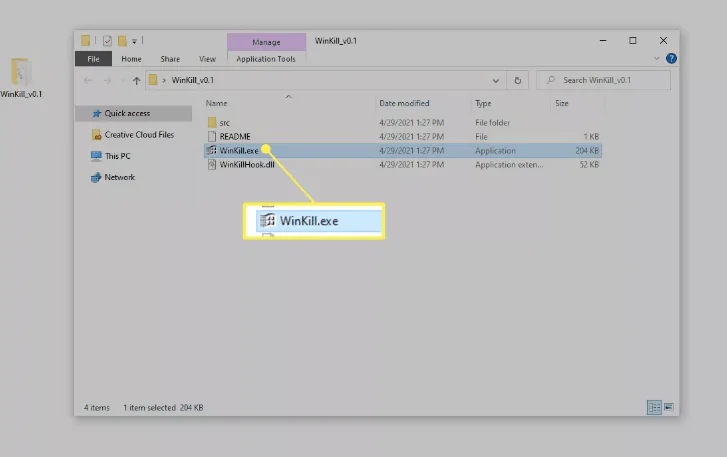Select the src folder row
This screenshot has width=727, height=457.
coord(402,123)
